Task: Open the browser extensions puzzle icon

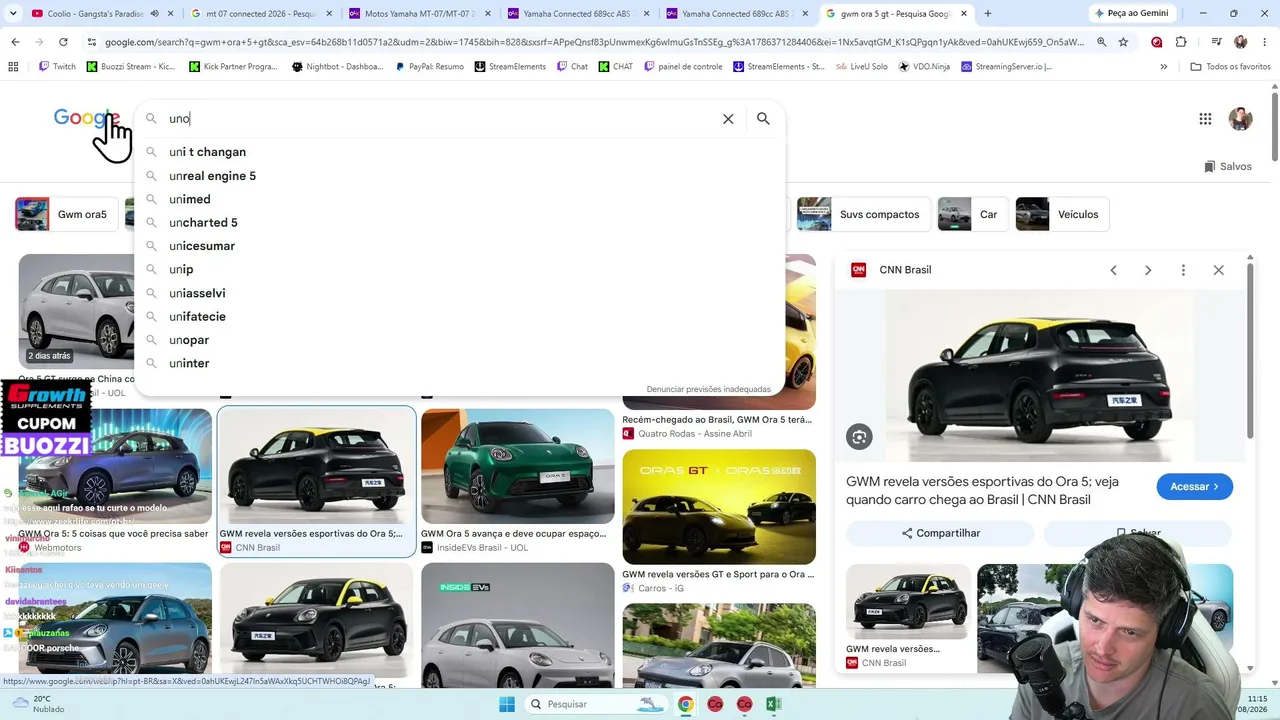Action: tap(1181, 42)
